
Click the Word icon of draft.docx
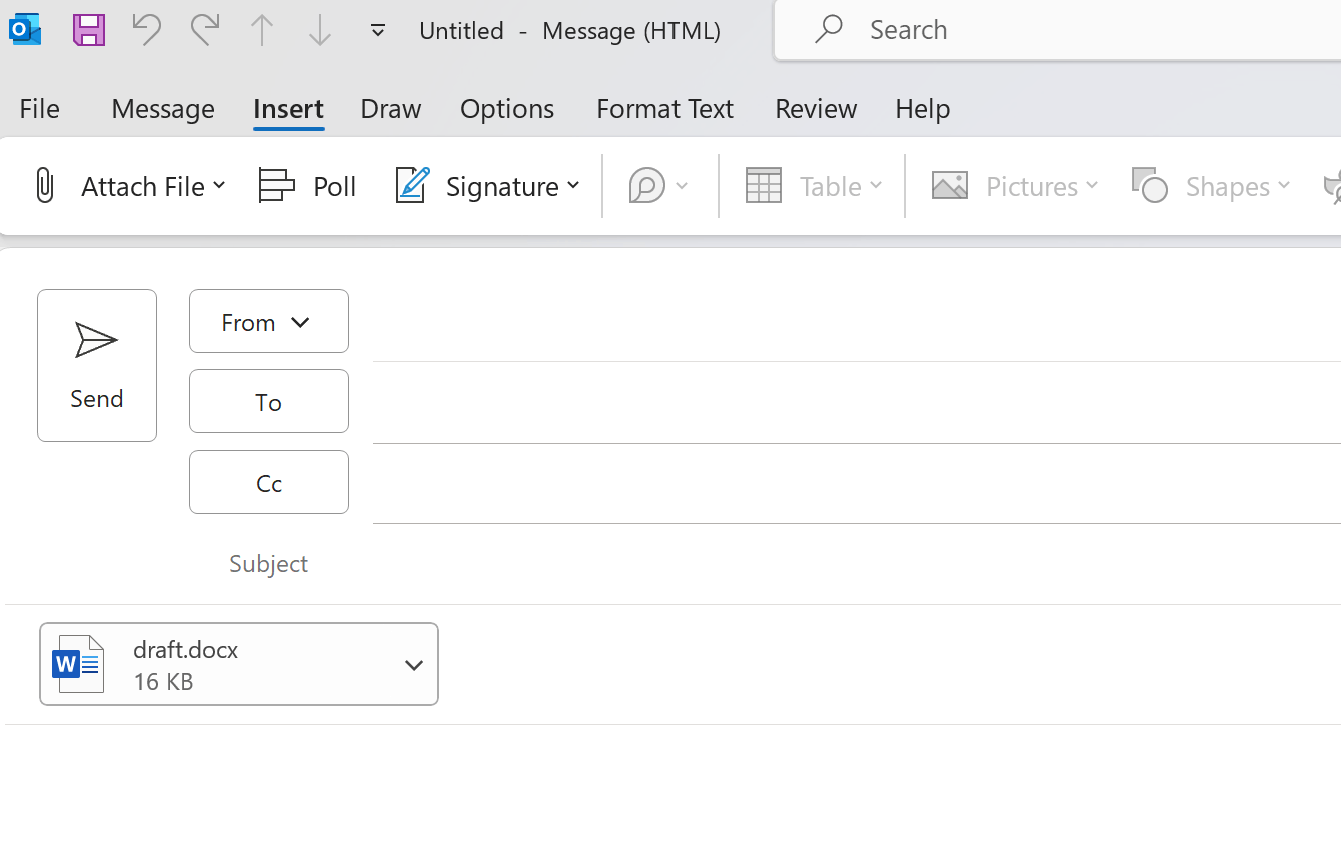(x=78, y=663)
